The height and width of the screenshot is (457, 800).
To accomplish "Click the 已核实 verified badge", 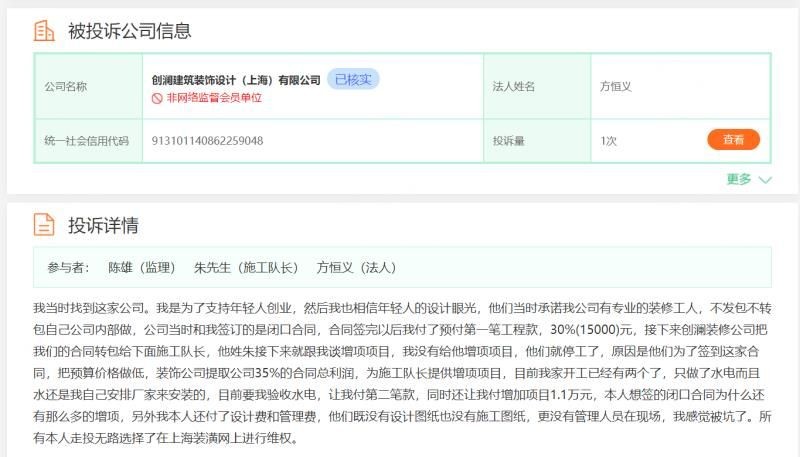I will click(x=352, y=79).
